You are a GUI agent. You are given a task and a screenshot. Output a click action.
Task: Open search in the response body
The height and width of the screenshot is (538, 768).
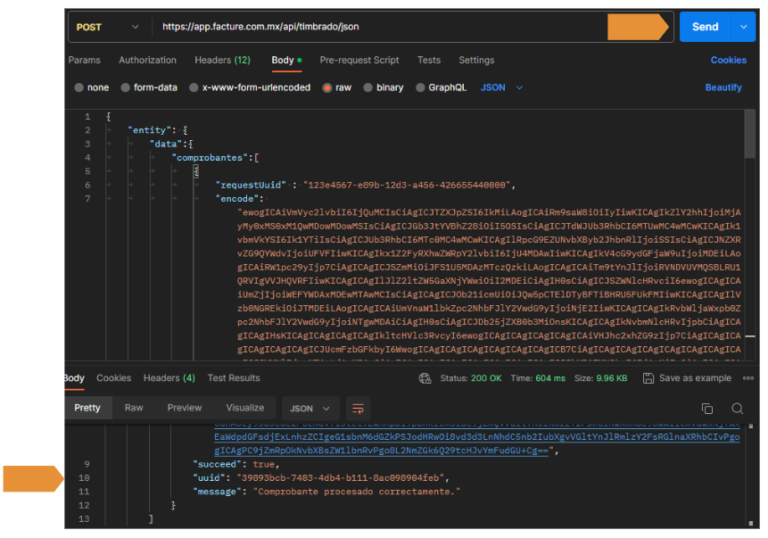point(737,408)
